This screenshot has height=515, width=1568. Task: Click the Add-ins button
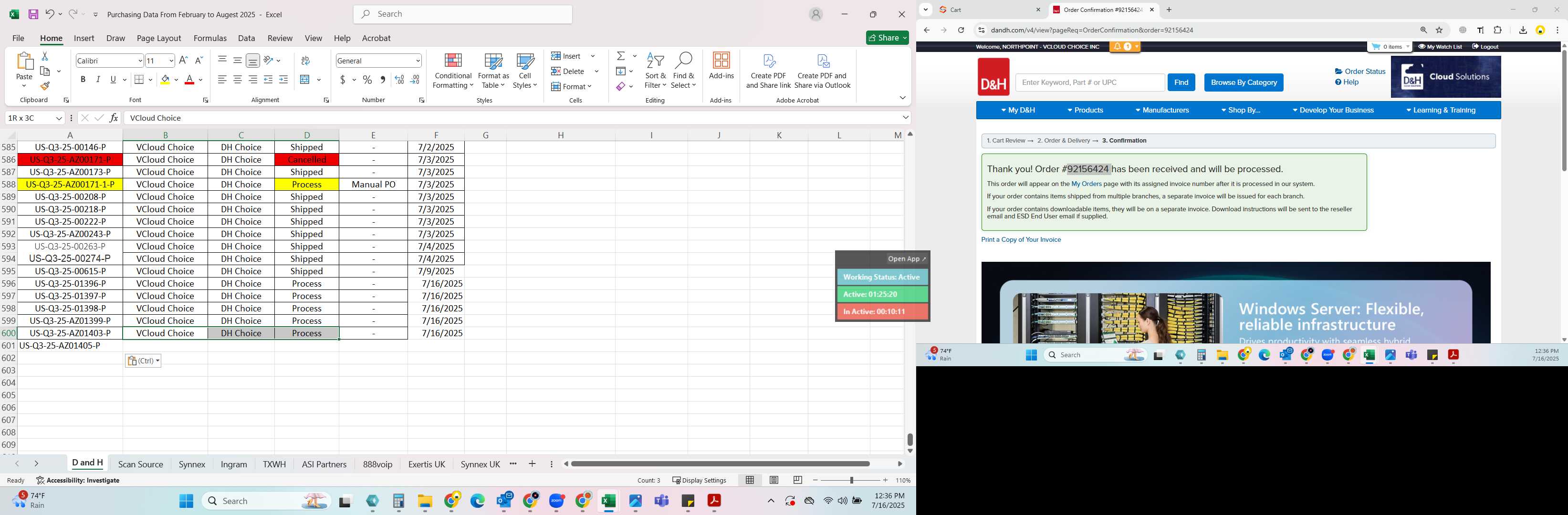pyautogui.click(x=721, y=66)
